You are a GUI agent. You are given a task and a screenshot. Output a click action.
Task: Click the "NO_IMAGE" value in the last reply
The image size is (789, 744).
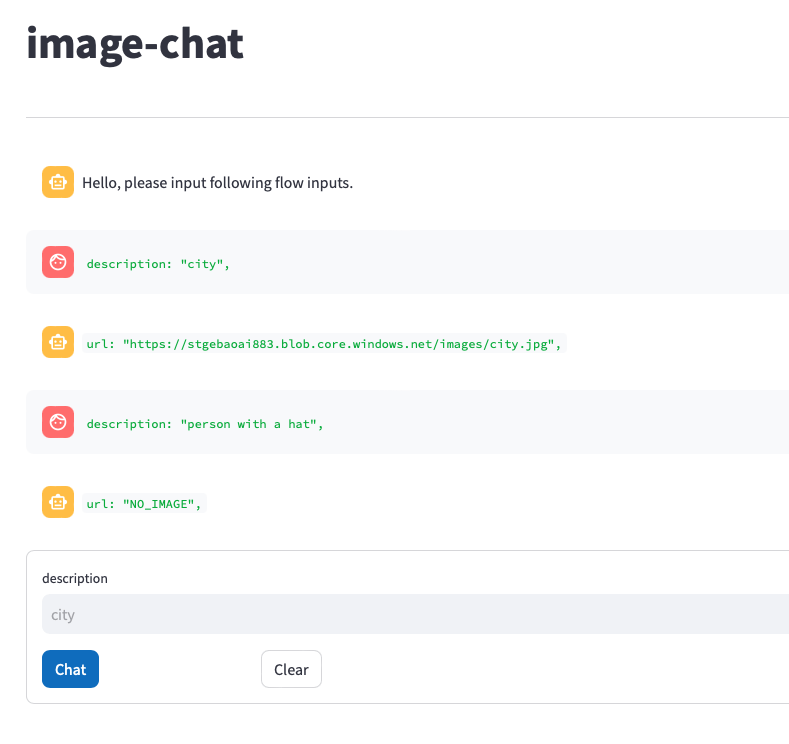(159, 504)
